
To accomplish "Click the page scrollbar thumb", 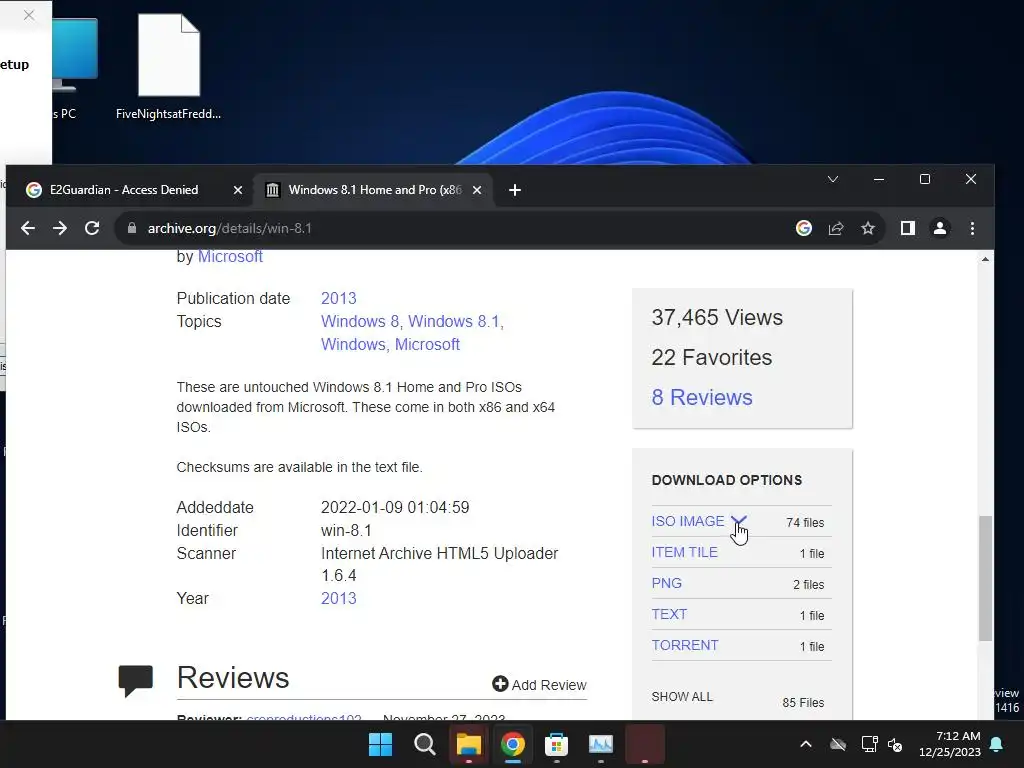I will coord(985,578).
